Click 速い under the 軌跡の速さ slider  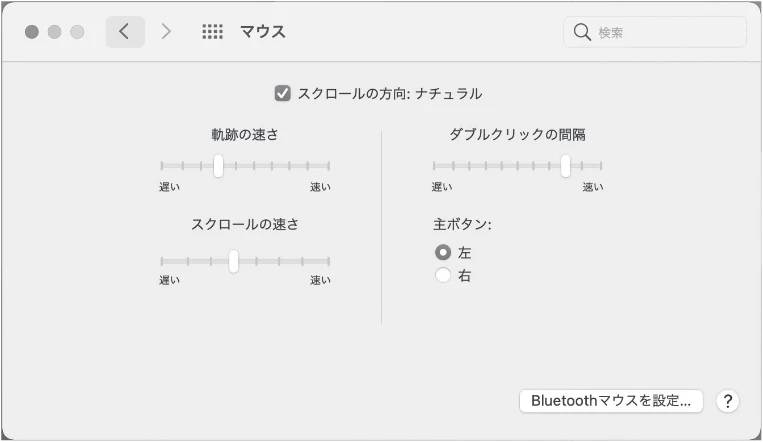320,187
